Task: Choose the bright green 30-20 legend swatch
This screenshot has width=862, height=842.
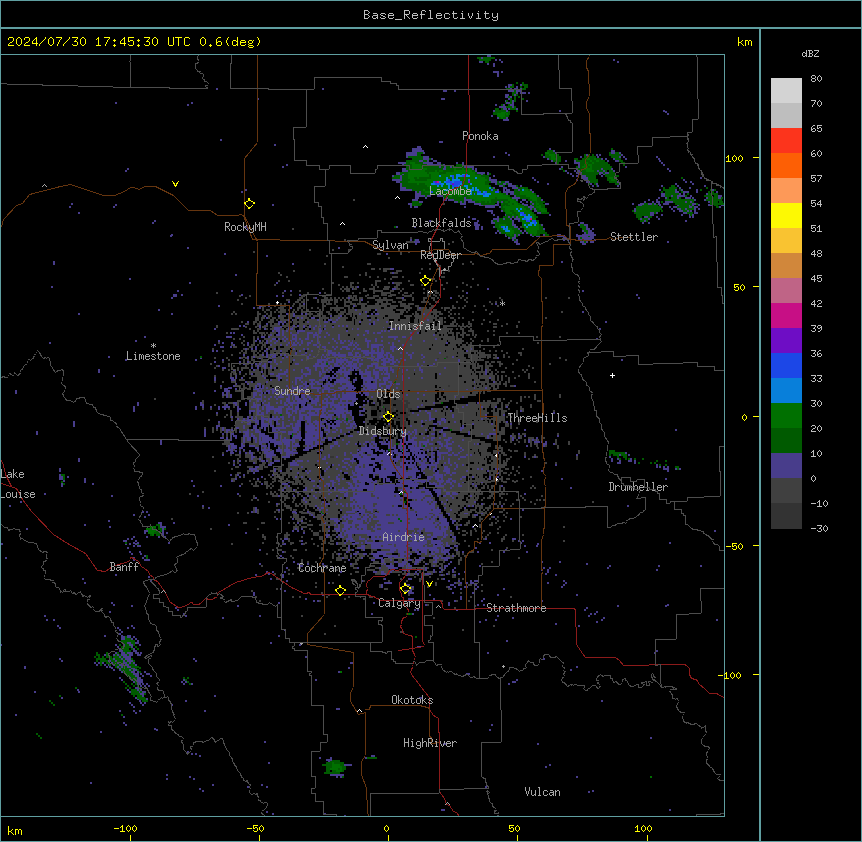Action: [786, 416]
